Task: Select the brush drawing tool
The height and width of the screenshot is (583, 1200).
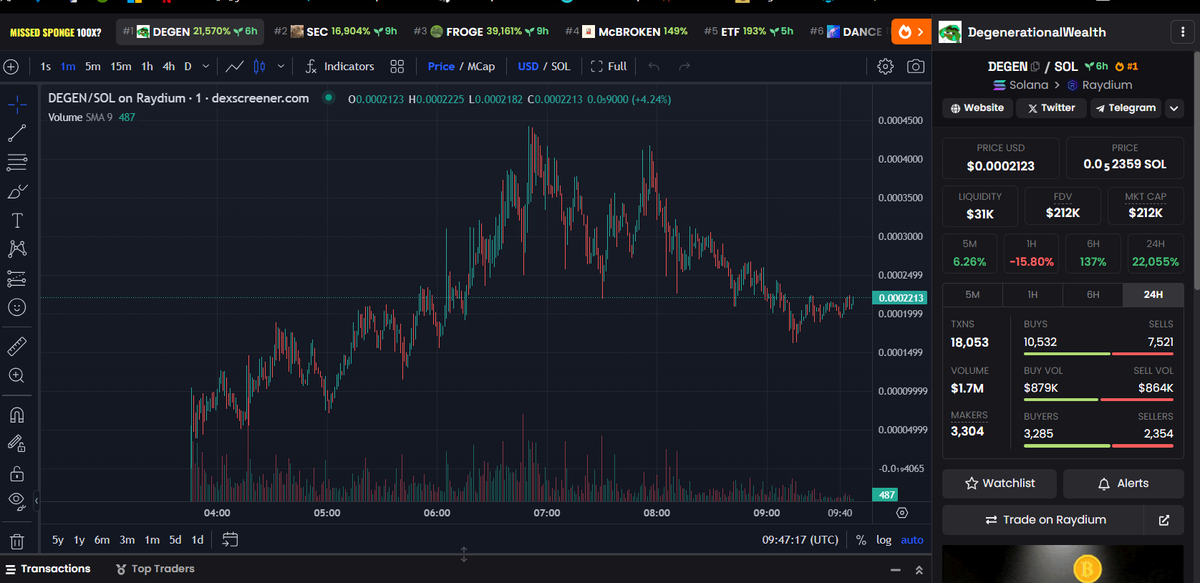Action: [17, 191]
